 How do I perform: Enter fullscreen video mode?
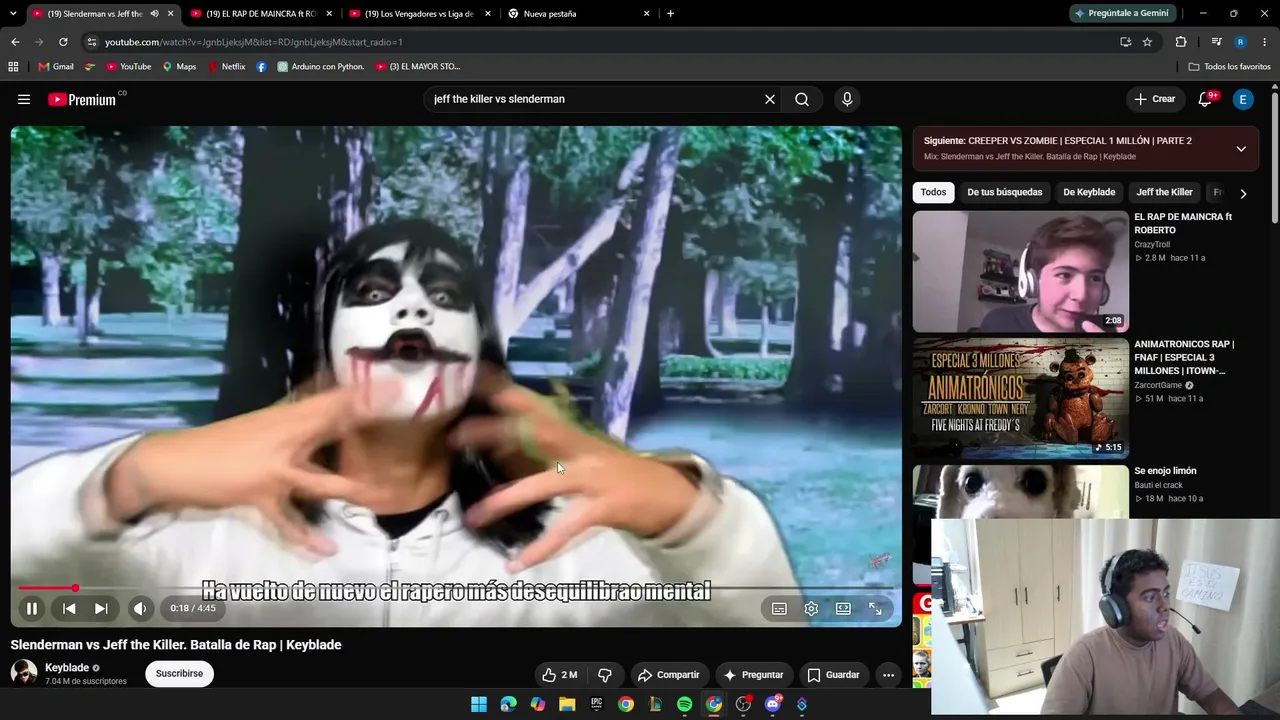[x=875, y=608]
